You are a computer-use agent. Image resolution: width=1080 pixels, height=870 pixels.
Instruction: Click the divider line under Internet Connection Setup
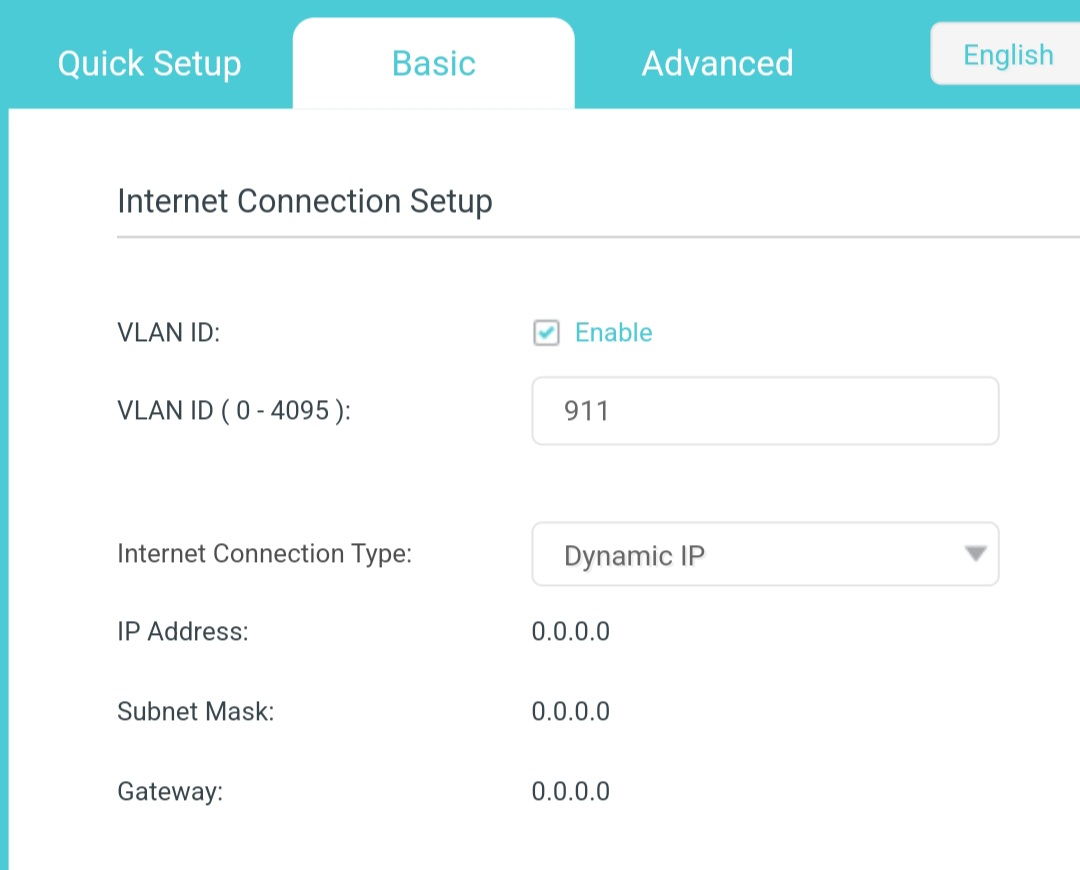[x=599, y=237]
